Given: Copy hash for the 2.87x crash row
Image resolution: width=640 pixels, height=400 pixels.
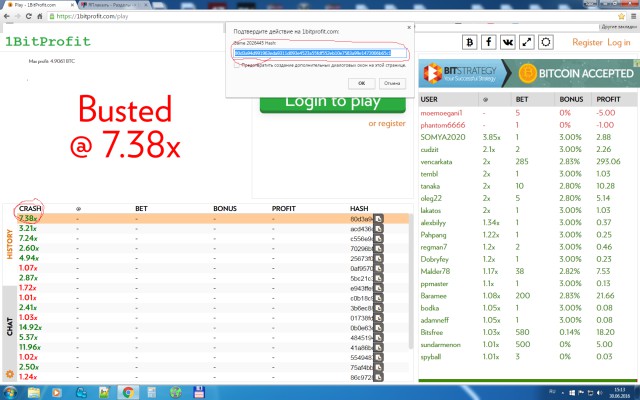Looking at the screenshot, I should pyautogui.click(x=378, y=278).
